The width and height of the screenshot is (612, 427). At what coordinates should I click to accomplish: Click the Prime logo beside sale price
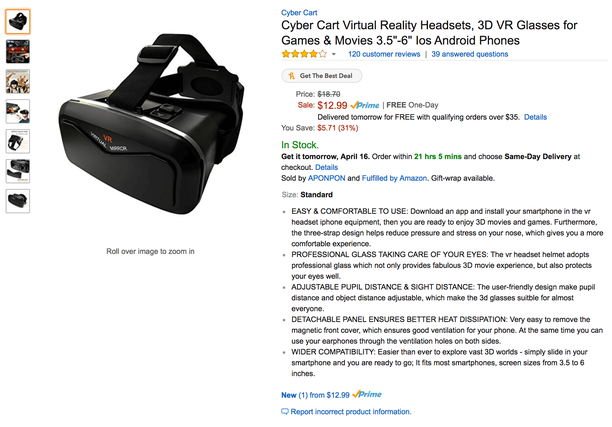pos(365,105)
